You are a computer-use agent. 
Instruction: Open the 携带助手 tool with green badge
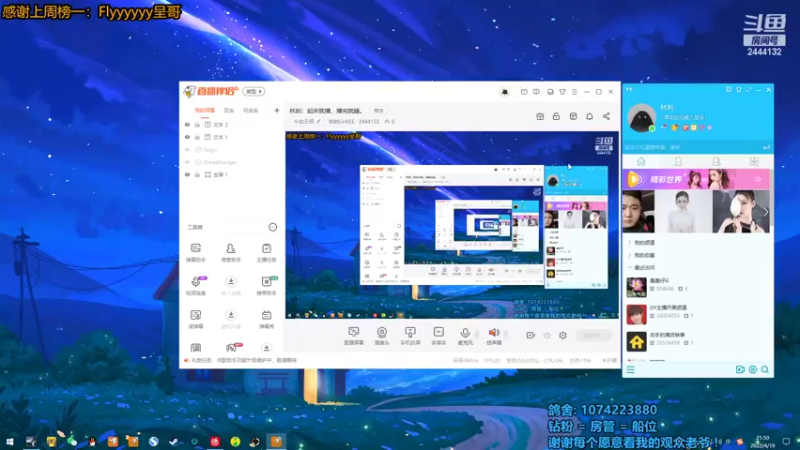(266, 285)
